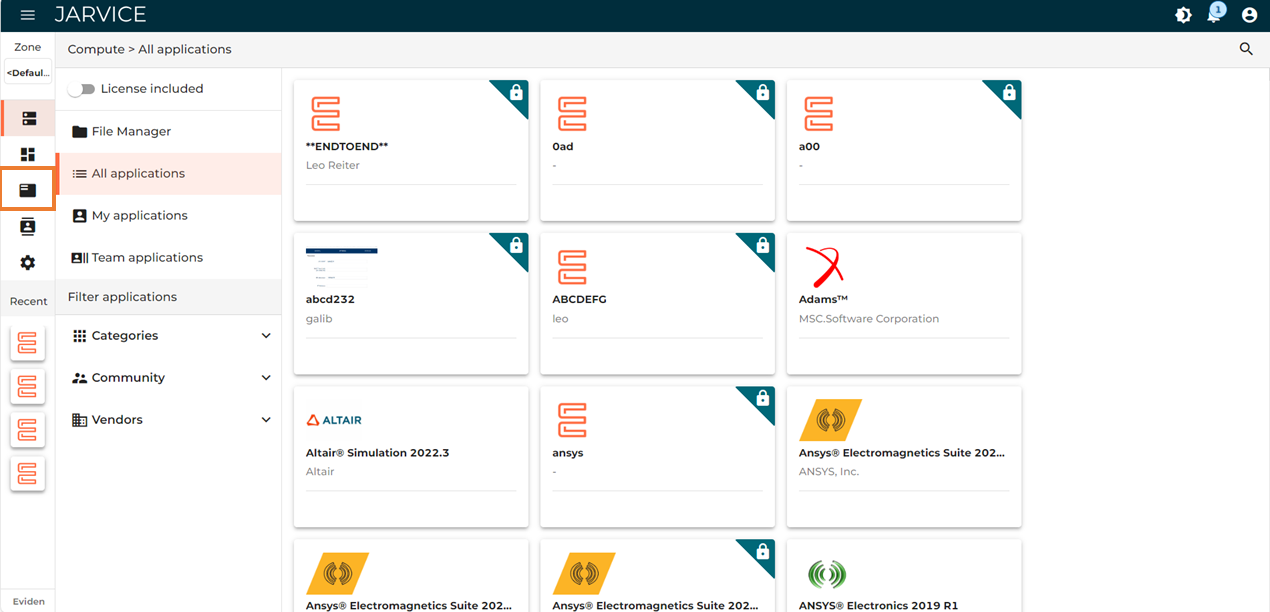The height and width of the screenshot is (612, 1270).
Task: Click the lock badge on ansys card
Action: [763, 398]
